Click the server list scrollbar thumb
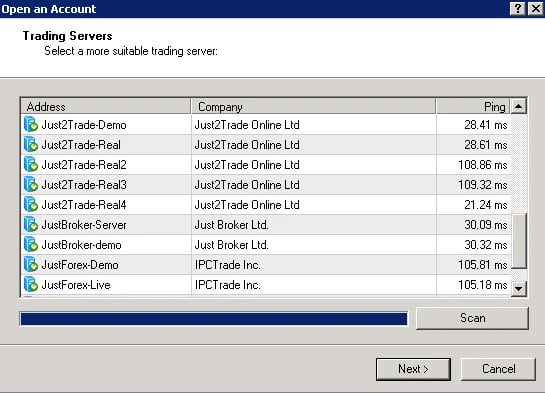Image resolution: width=545 pixels, height=393 pixels. (x=519, y=240)
